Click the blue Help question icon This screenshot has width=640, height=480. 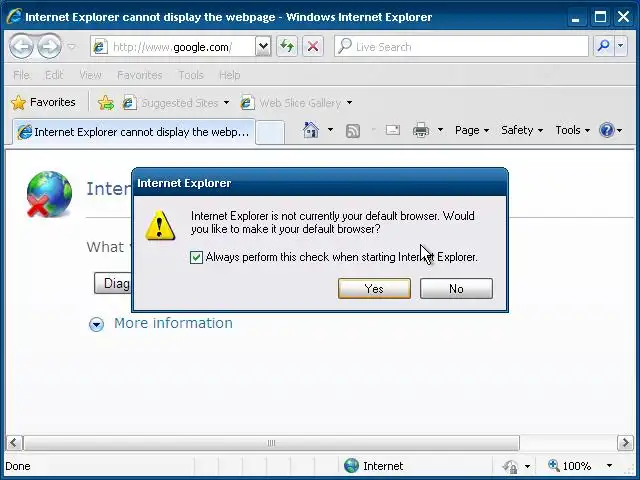(607, 130)
